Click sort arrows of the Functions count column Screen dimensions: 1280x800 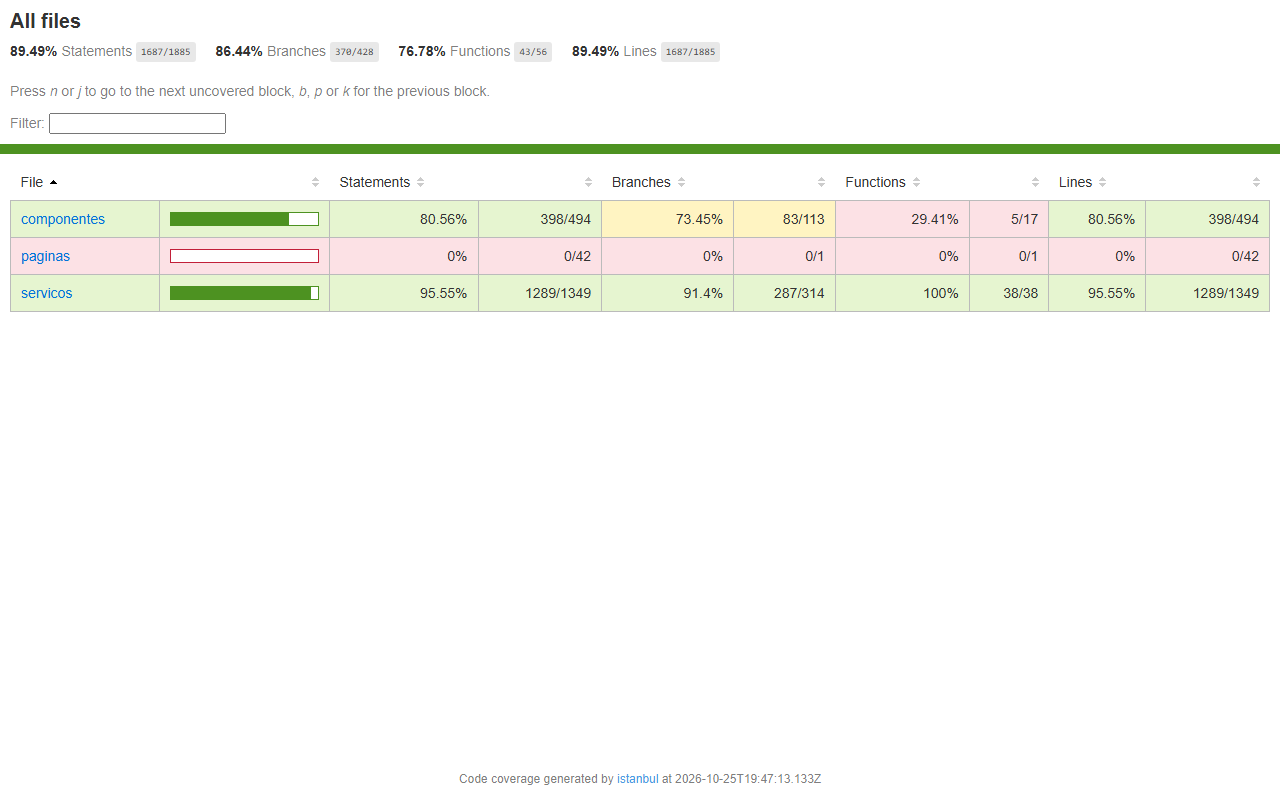click(x=1035, y=182)
